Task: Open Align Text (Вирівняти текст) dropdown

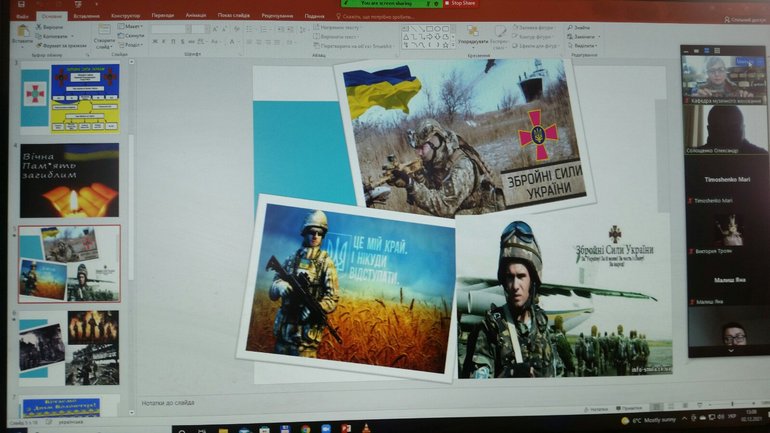Action: 336,37
